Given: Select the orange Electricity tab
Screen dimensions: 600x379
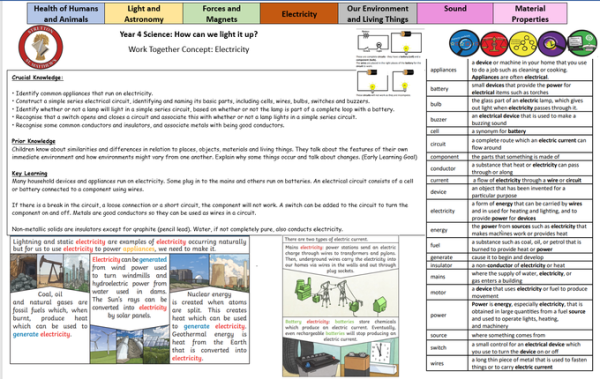Looking at the screenshot, I should 299,13.
